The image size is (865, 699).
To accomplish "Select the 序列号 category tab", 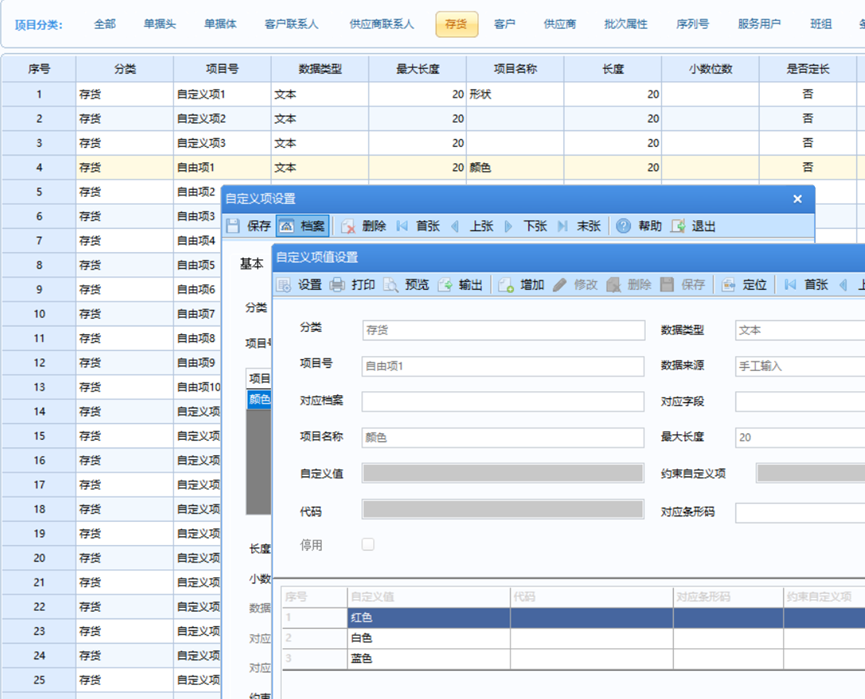I will pos(692,24).
